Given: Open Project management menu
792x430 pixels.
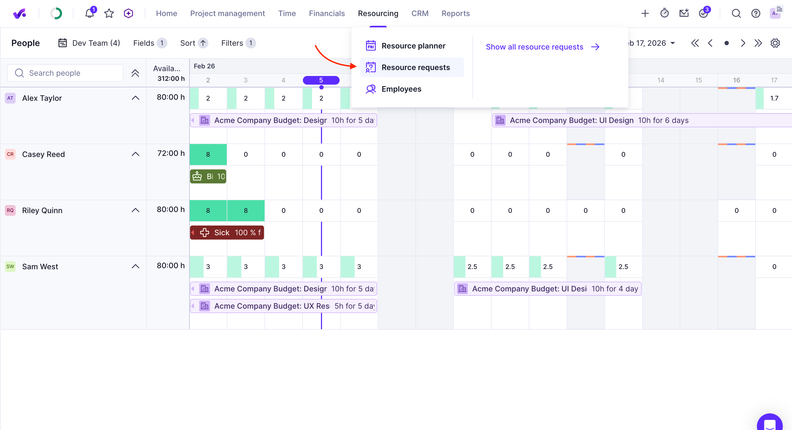Looking at the screenshot, I should 227,14.
